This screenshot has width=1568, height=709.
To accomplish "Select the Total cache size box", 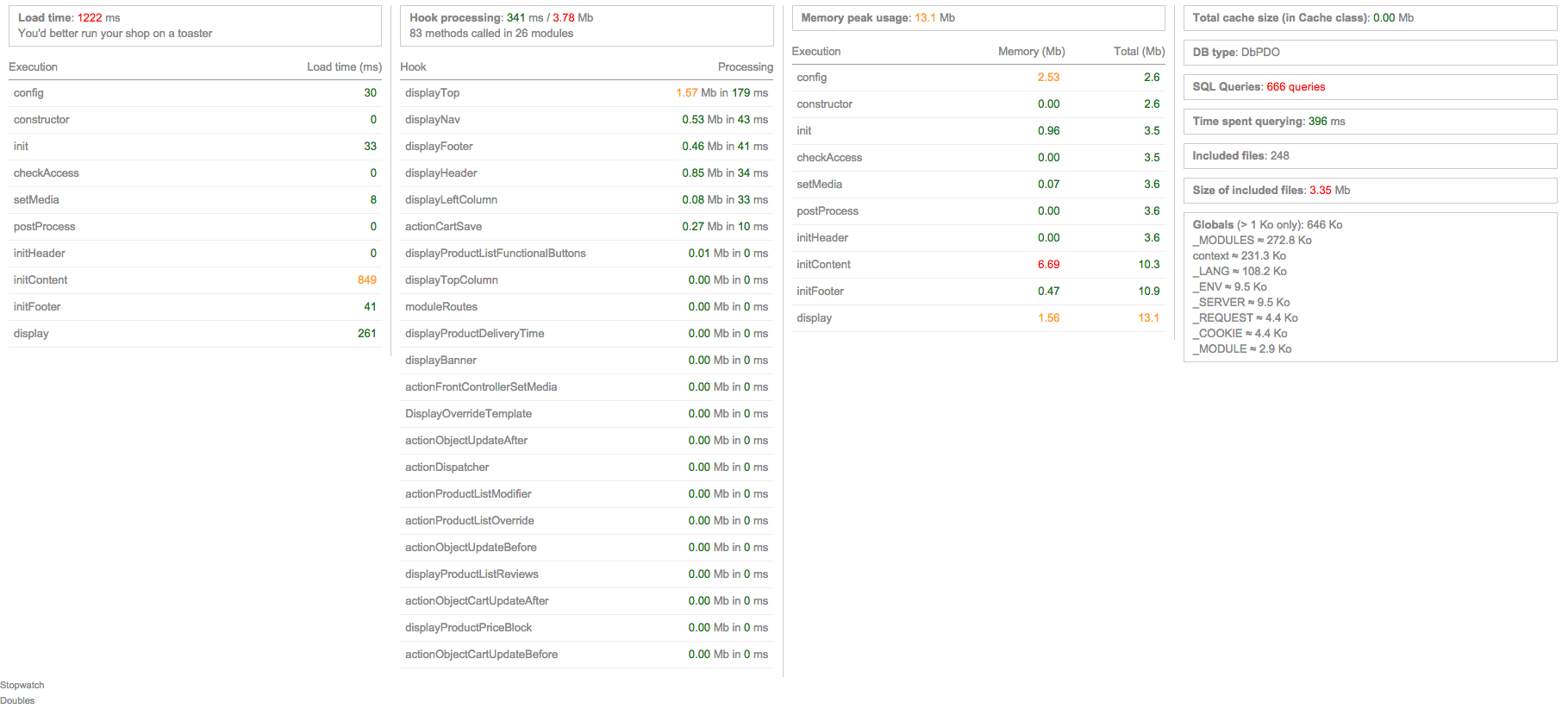I will (x=1370, y=17).
